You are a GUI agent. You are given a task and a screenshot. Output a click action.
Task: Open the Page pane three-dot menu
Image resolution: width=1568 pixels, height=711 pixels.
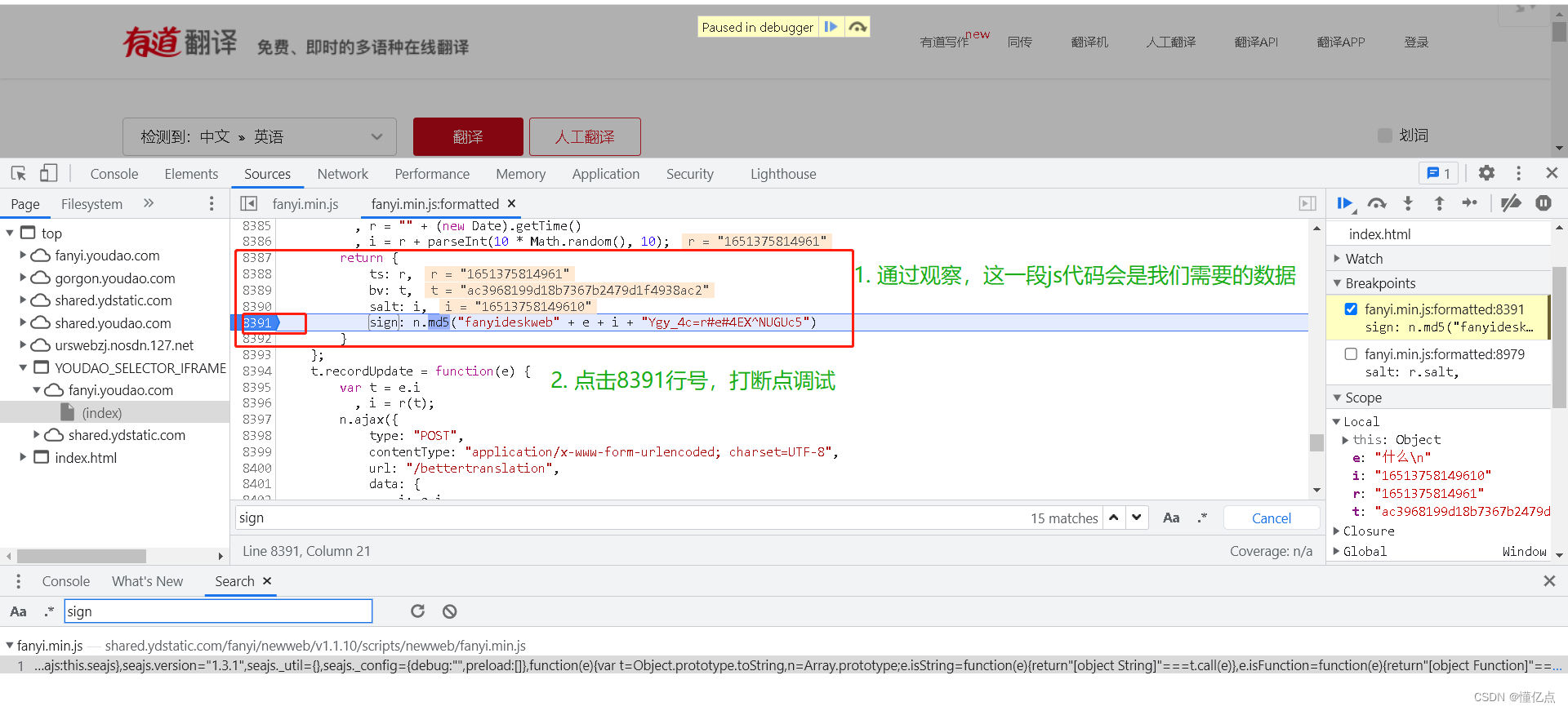tap(212, 203)
